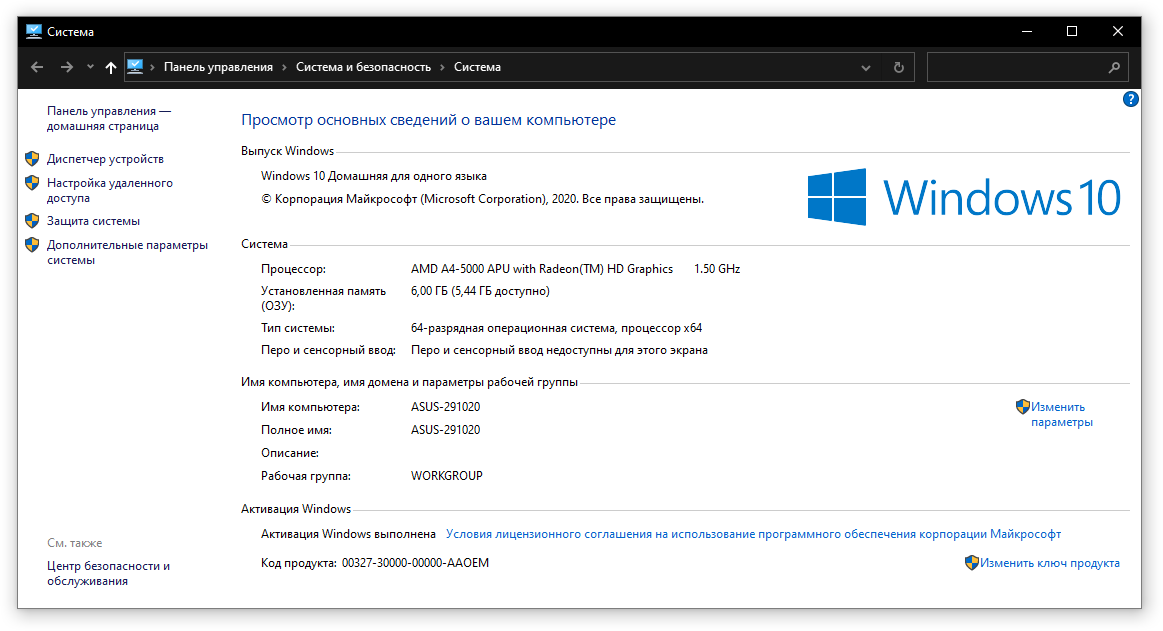Maximize the Система window
This screenshot has height=631, width=1163.
[x=1072, y=31]
